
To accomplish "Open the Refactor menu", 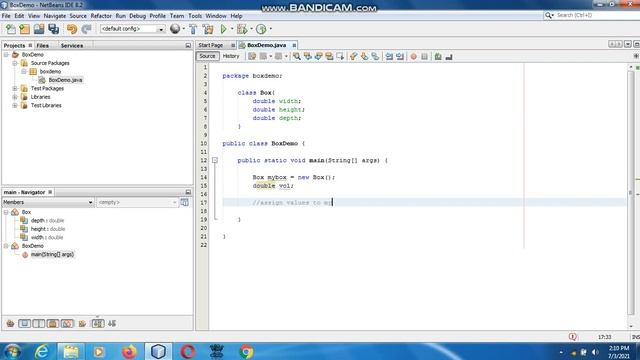I will tap(101, 16).
